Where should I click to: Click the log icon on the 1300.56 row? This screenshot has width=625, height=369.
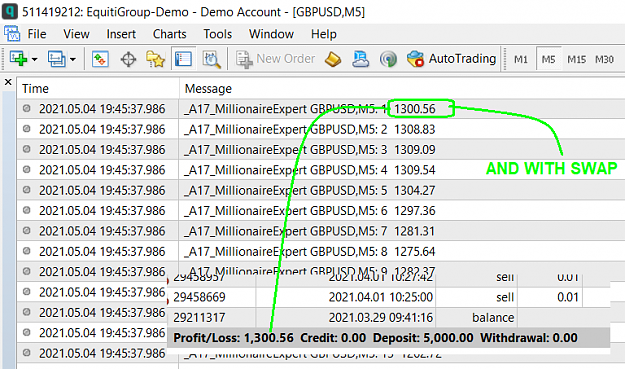[27, 108]
